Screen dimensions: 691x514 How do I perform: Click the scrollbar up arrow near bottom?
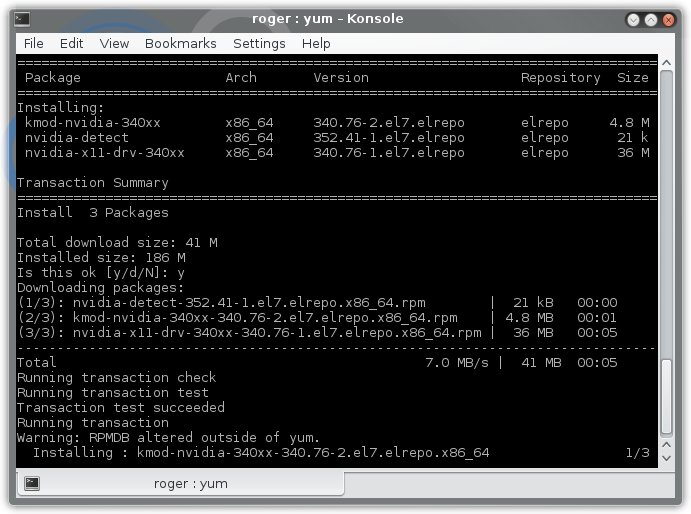coord(667,445)
